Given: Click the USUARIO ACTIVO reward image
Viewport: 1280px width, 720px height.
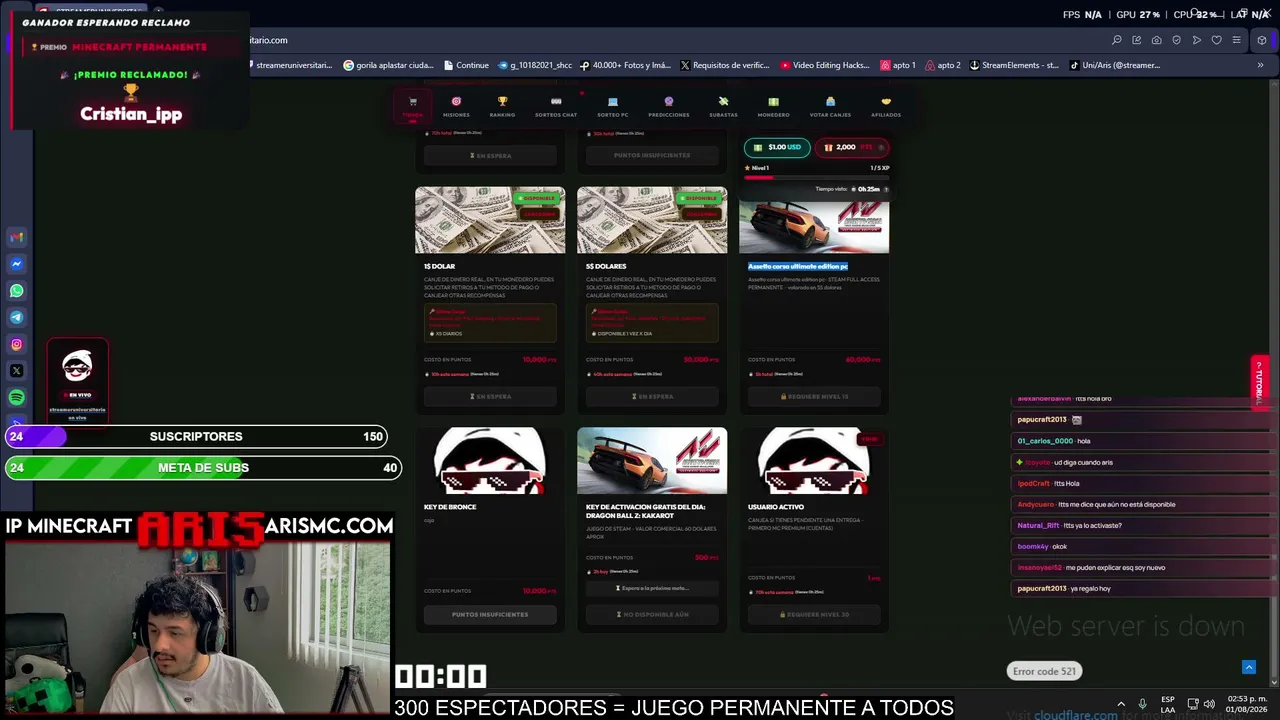Looking at the screenshot, I should pos(814,461).
